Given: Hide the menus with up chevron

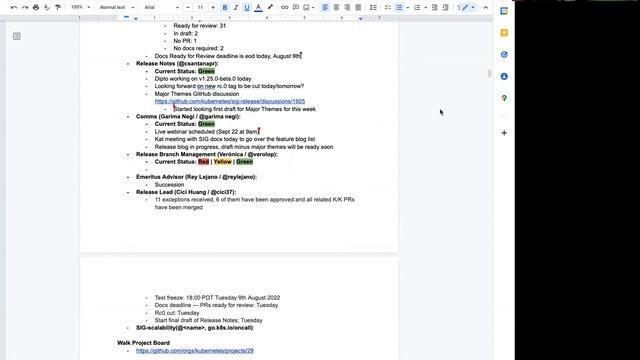Looking at the screenshot, I should click(x=486, y=7).
